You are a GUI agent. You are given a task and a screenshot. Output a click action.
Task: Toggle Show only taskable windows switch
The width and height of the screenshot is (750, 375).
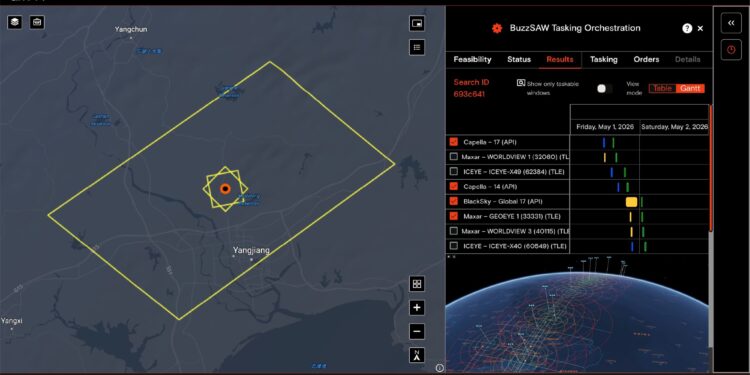pyautogui.click(x=604, y=88)
